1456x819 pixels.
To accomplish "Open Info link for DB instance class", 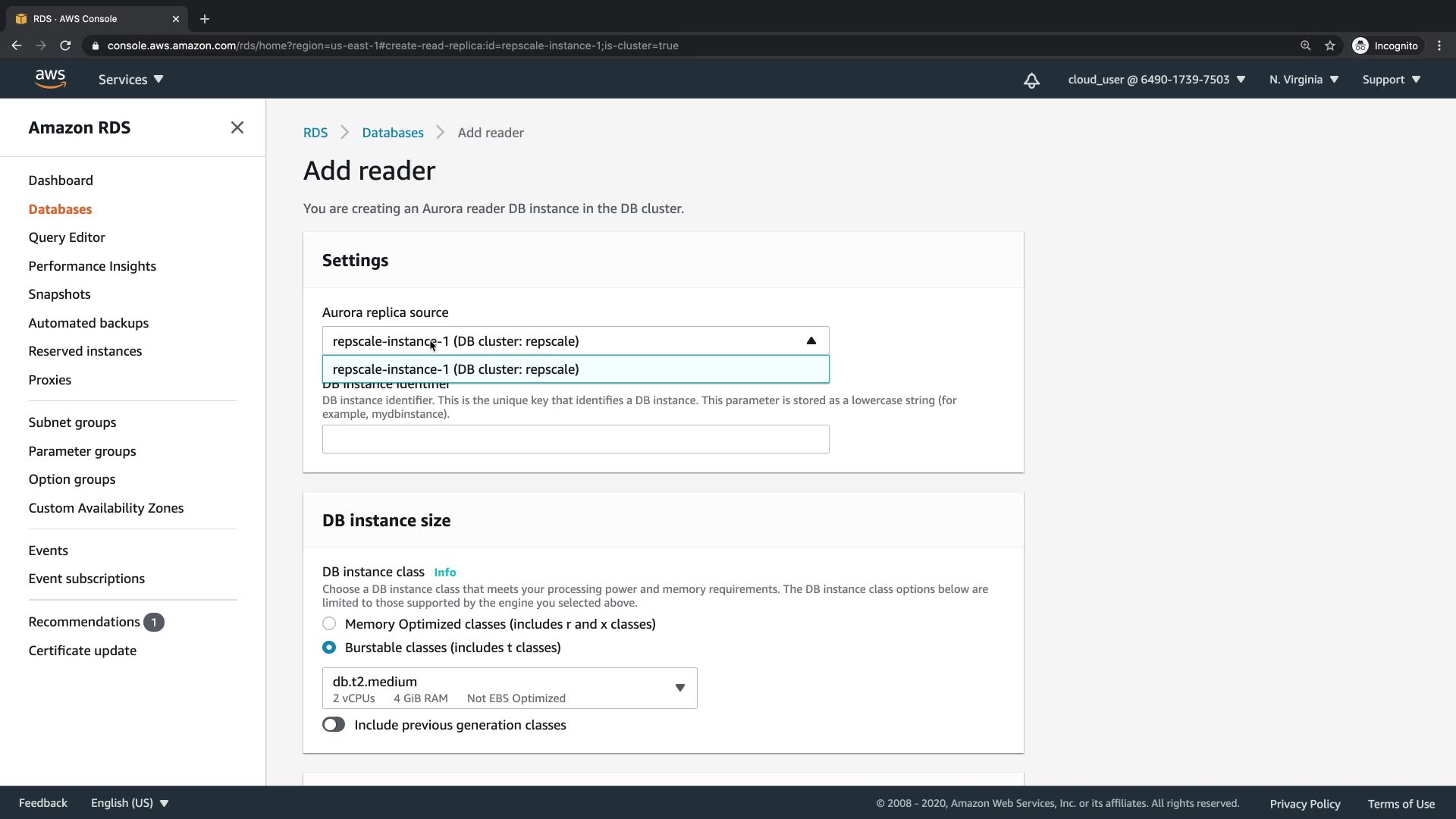I will (x=444, y=573).
